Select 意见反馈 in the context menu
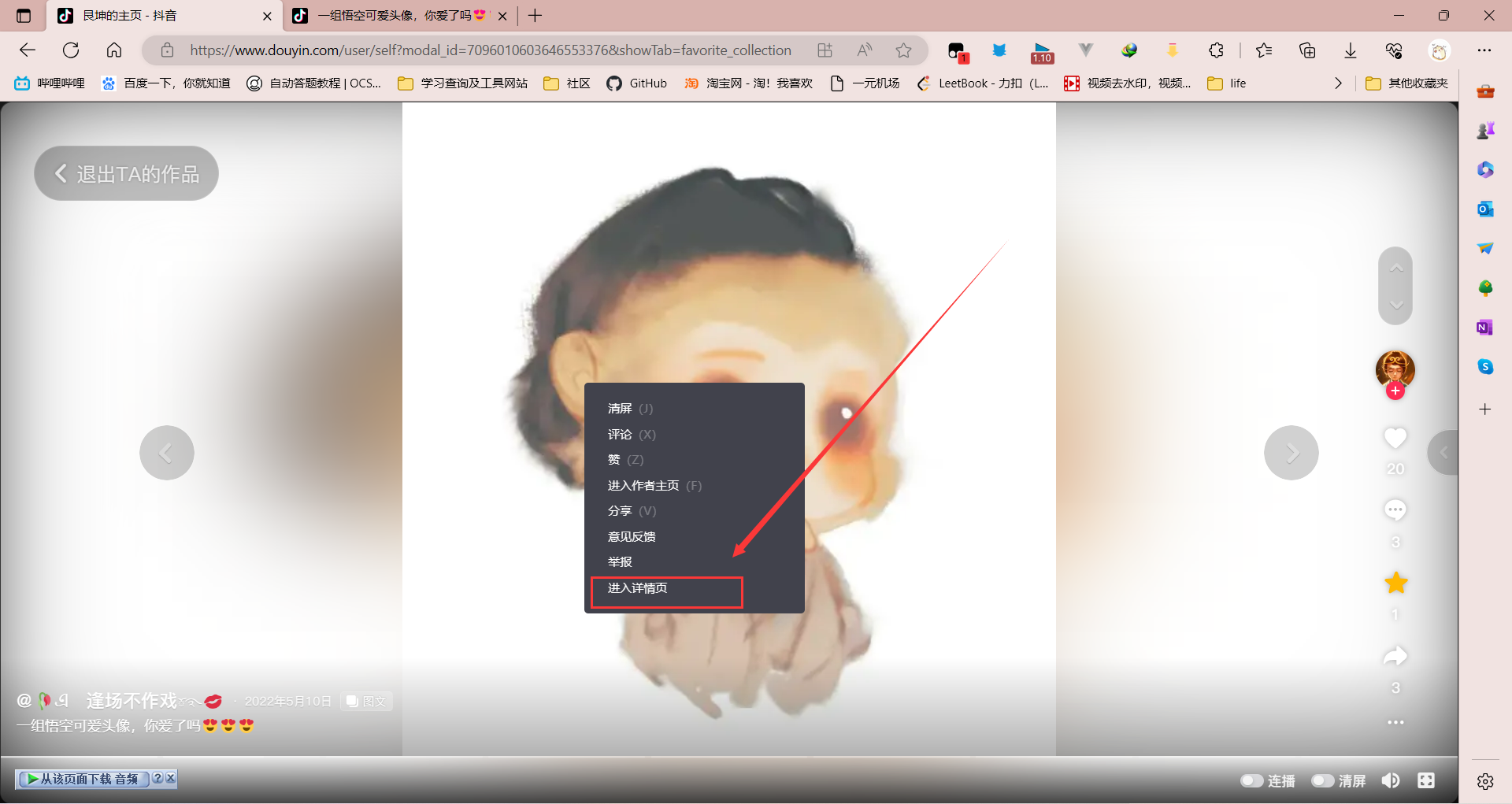The height and width of the screenshot is (804, 1512). pyautogui.click(x=632, y=537)
